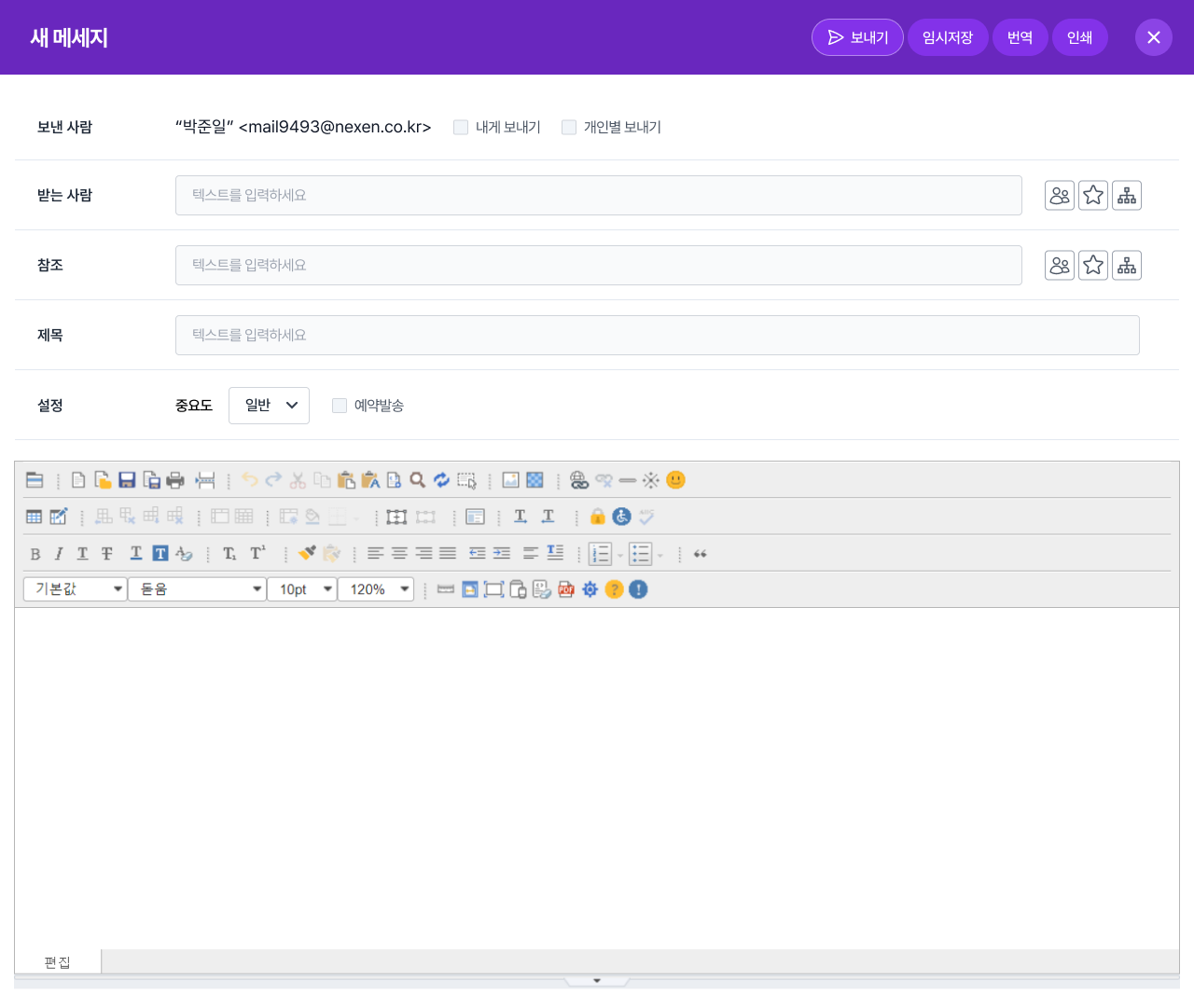Click the 제목 subject input field
The image size is (1194, 1008).
[657, 336]
